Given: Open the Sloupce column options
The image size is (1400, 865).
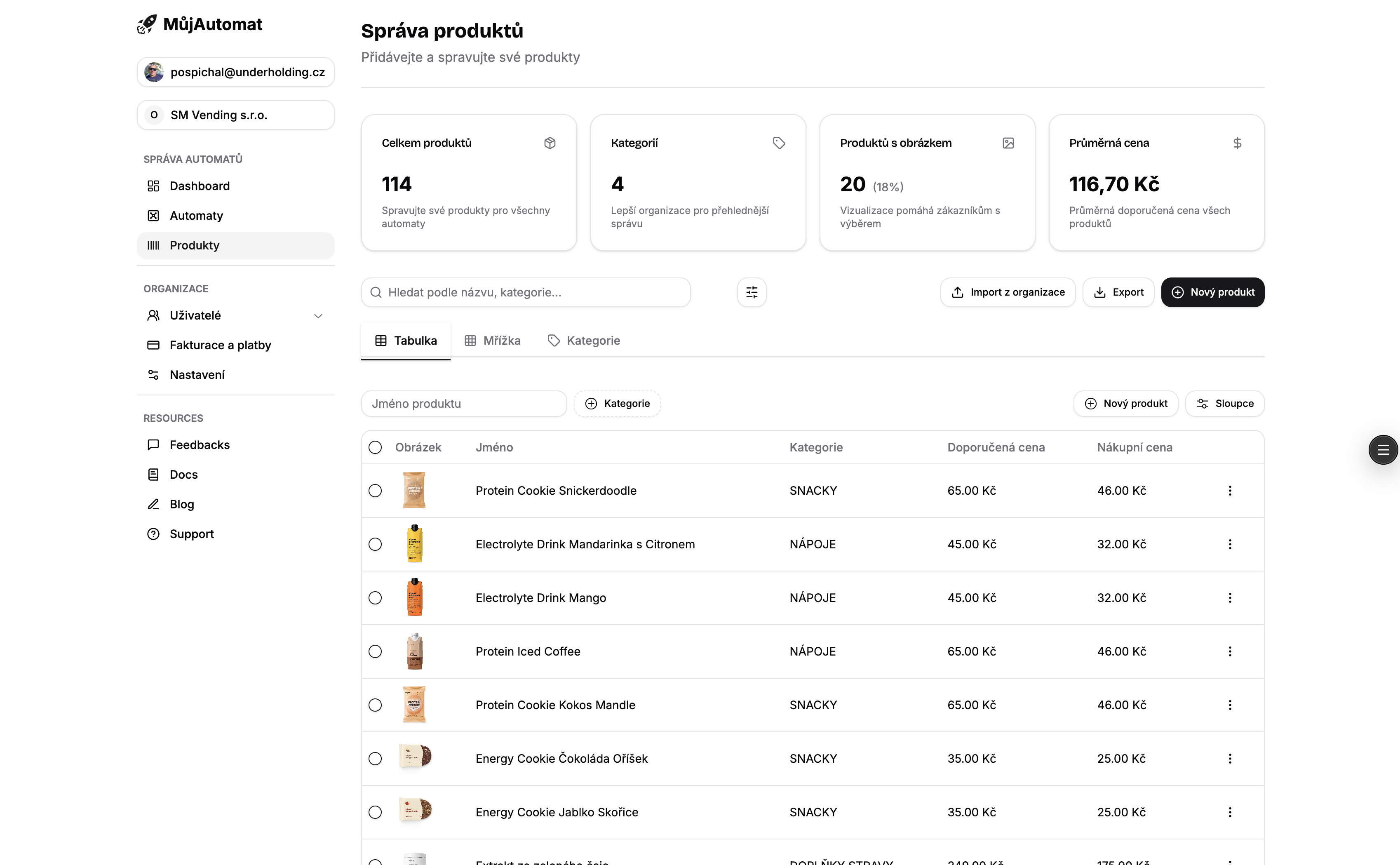Looking at the screenshot, I should pyautogui.click(x=1224, y=403).
